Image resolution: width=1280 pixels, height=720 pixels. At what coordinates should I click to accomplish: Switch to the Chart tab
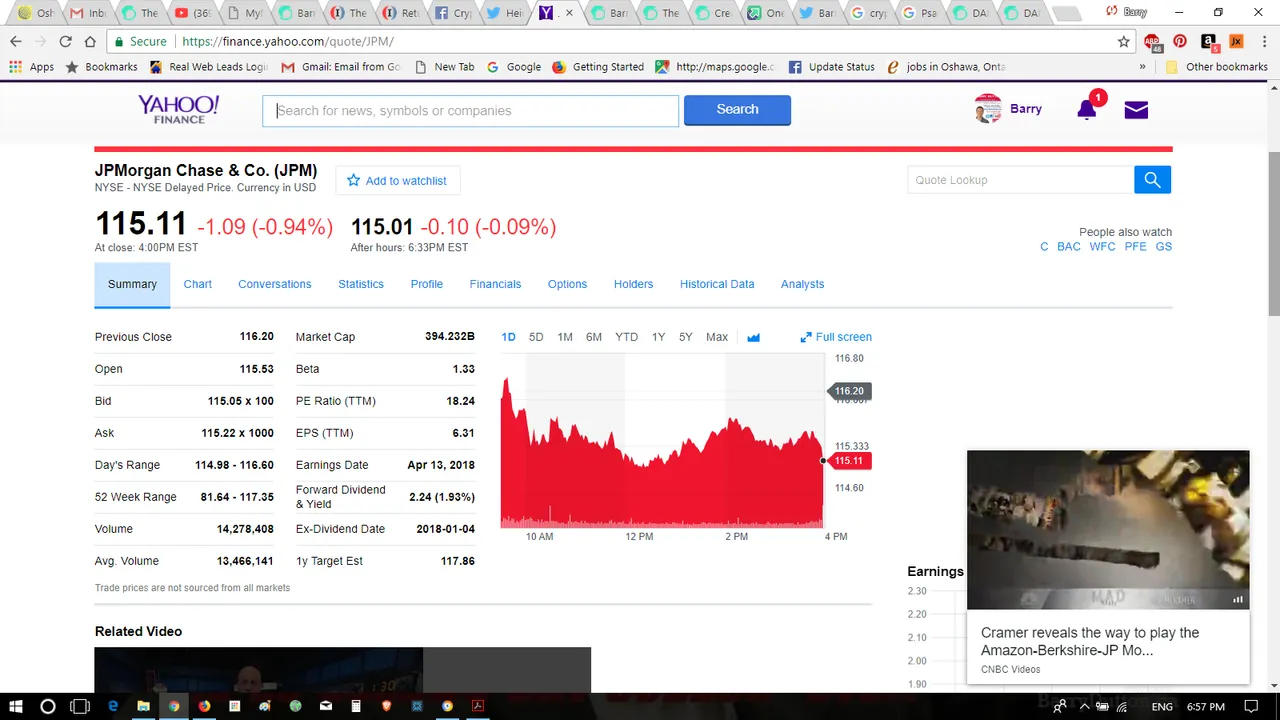(198, 285)
